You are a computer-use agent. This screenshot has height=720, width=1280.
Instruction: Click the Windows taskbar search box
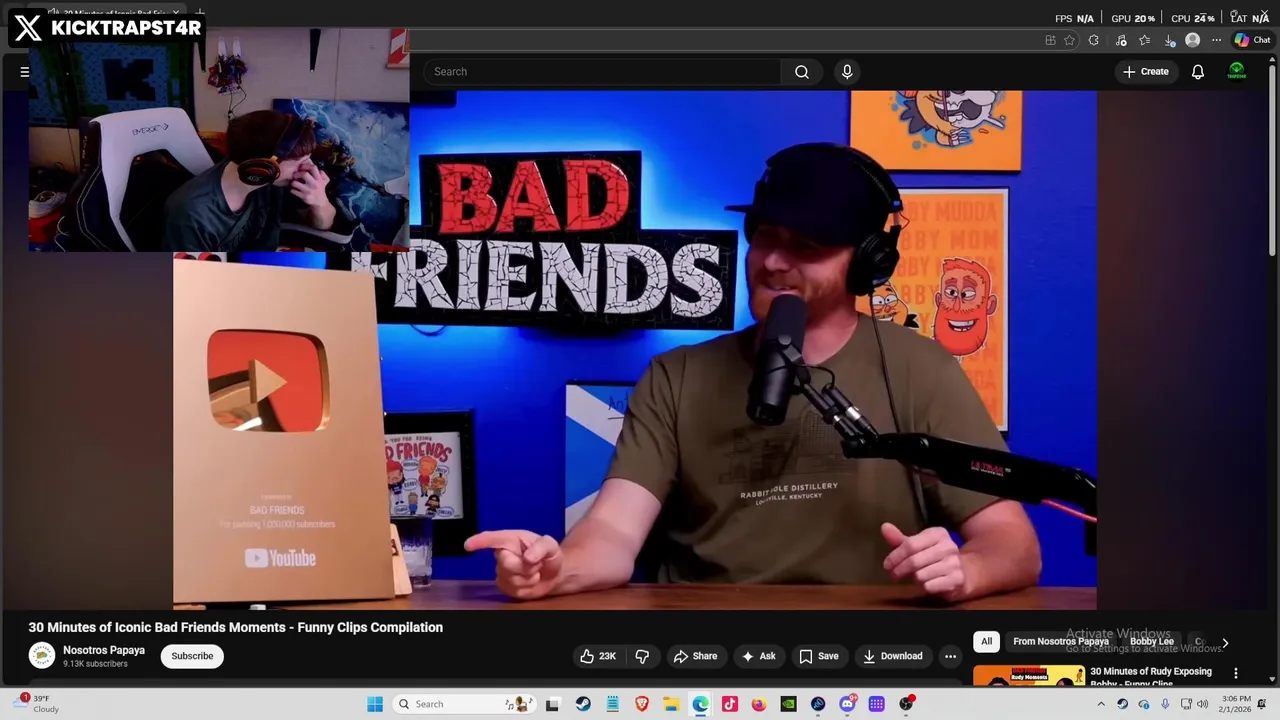click(x=462, y=704)
